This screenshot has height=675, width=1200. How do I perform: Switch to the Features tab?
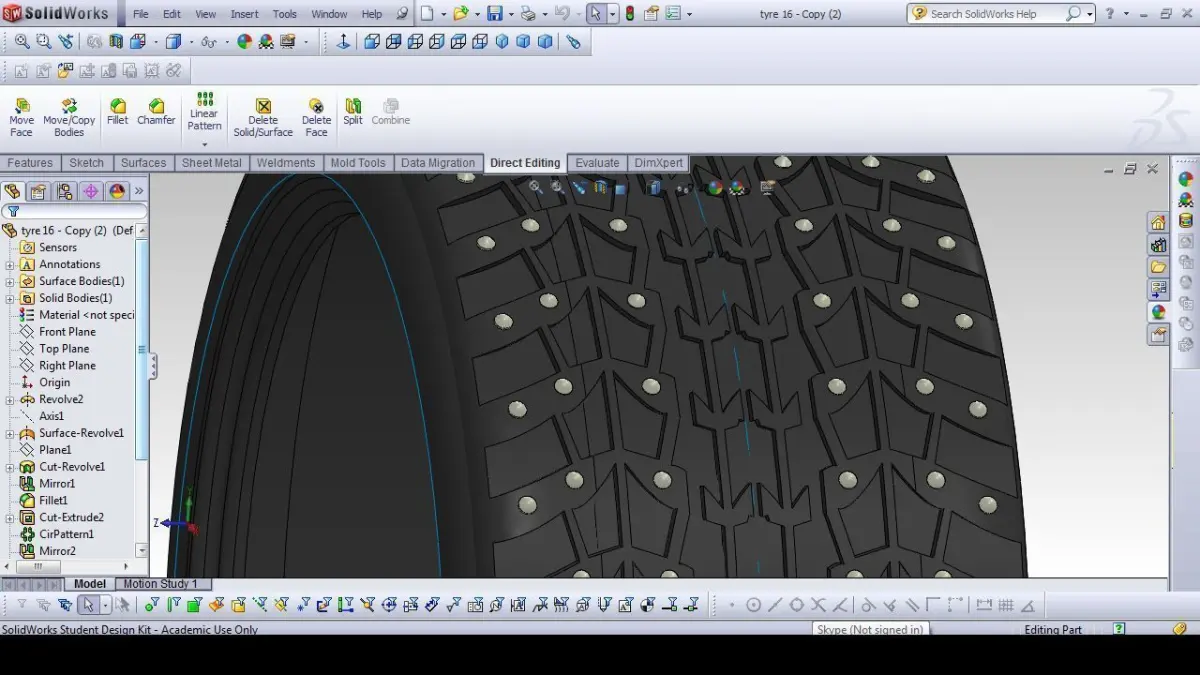coord(30,163)
